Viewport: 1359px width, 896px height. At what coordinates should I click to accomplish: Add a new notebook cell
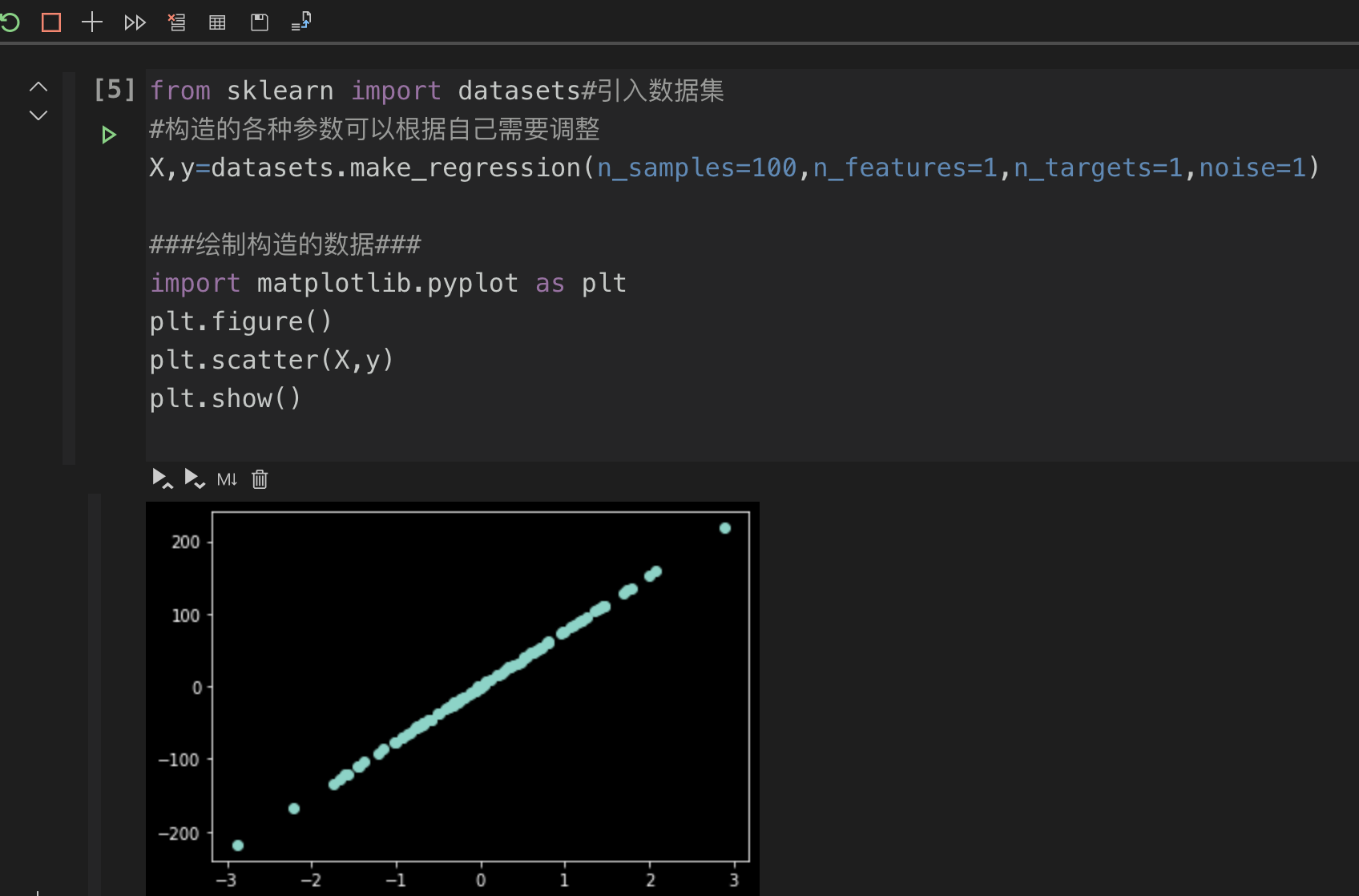point(91,22)
